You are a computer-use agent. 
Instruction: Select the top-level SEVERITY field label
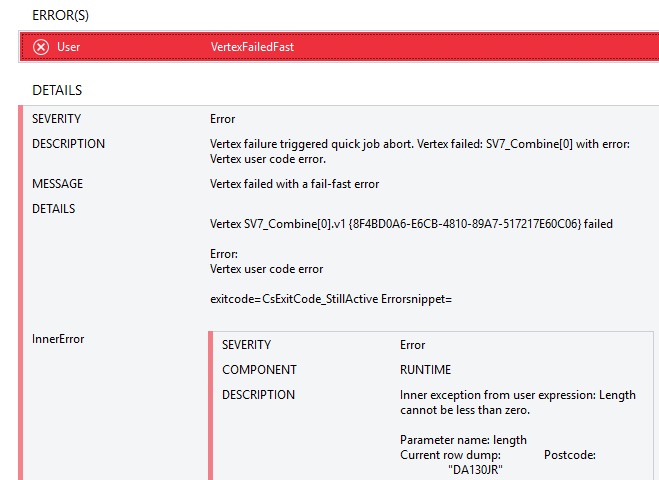[x=57, y=119]
